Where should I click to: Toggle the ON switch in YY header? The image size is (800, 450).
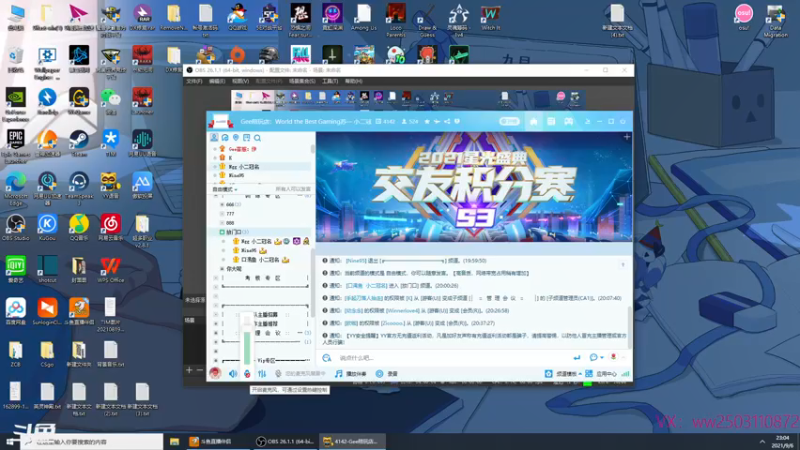[x=509, y=121]
